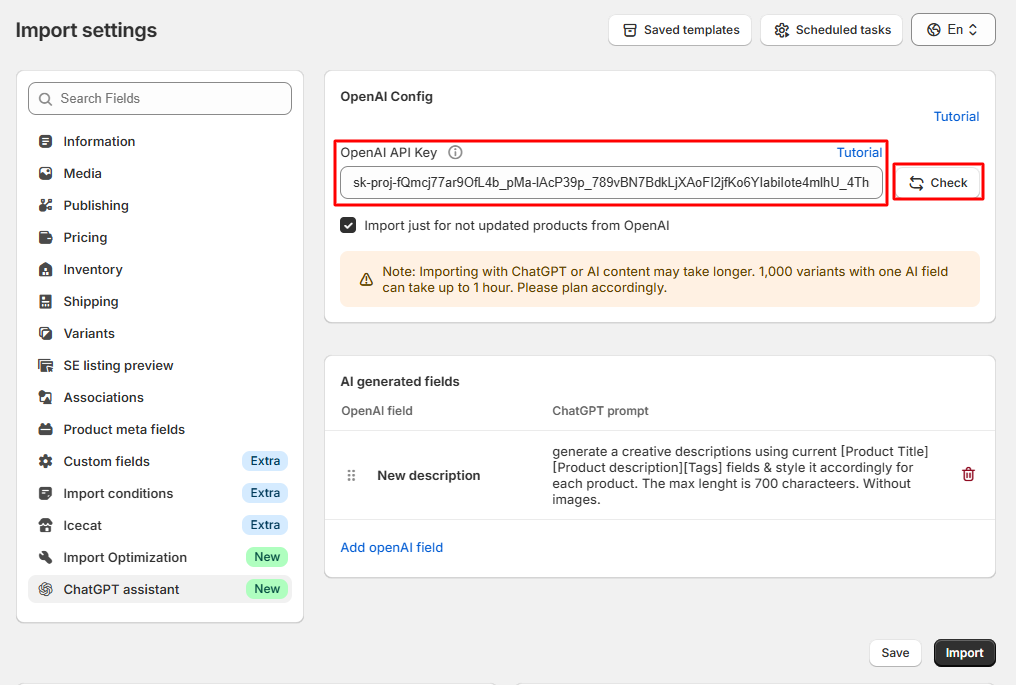Click the ChatGPT assistant logo icon
The width and height of the screenshot is (1016, 685).
click(x=45, y=589)
